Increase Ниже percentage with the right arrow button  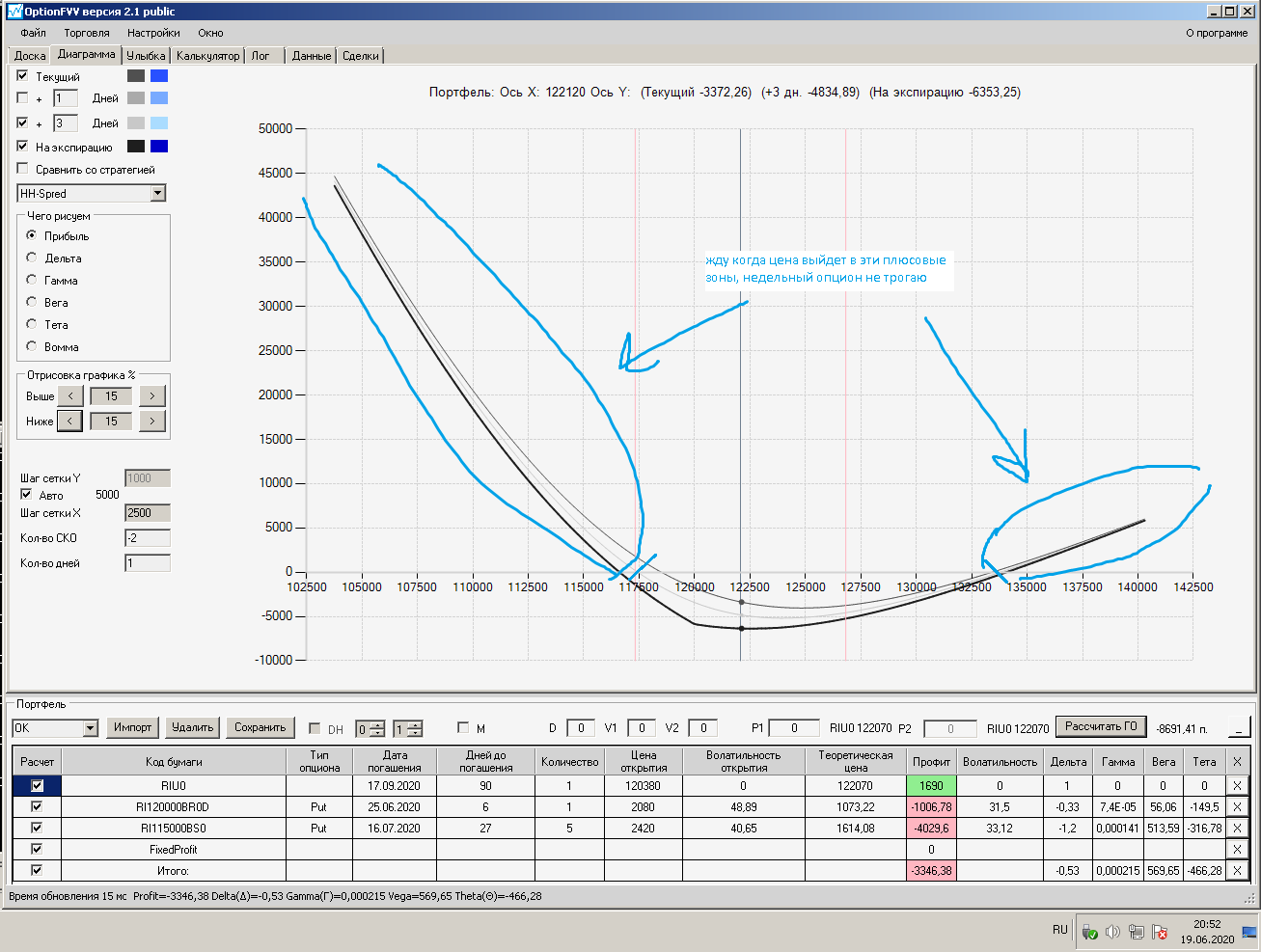click(x=152, y=421)
